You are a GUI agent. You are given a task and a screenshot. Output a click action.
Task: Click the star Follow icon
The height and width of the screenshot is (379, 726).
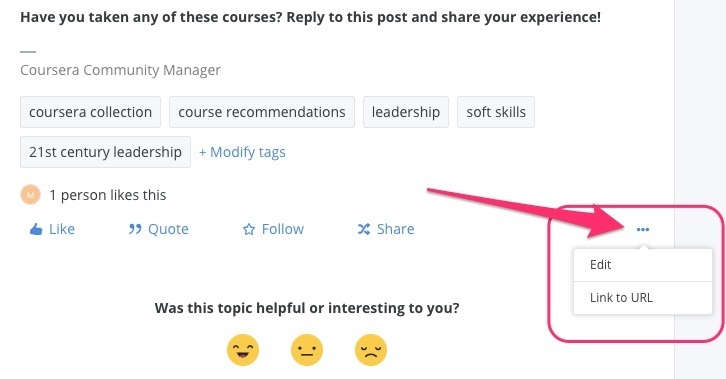(249, 229)
